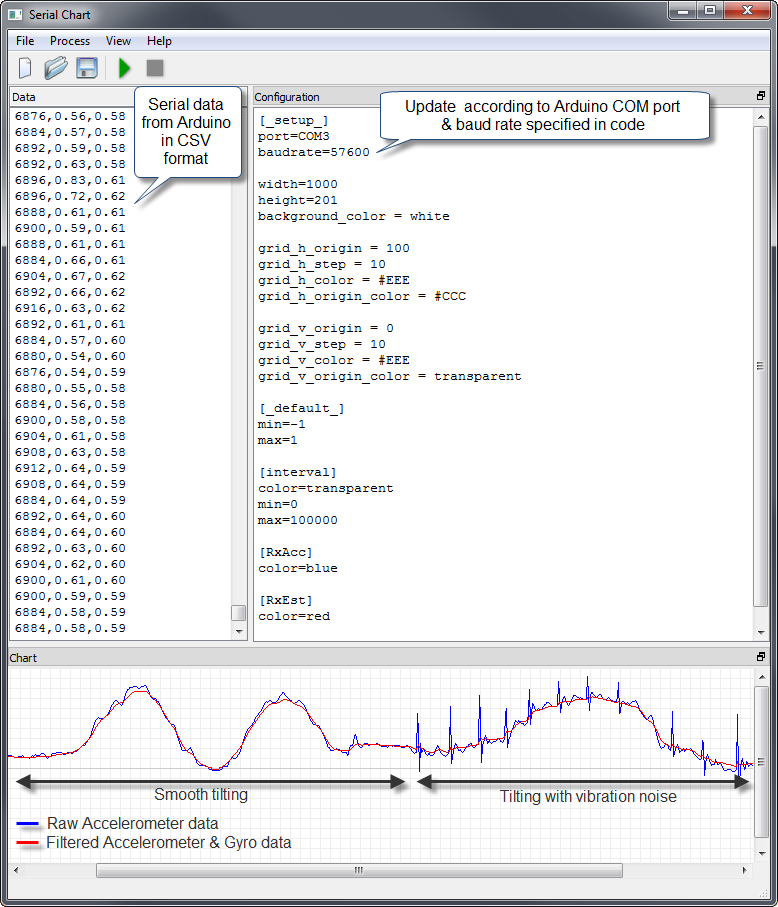
Task: Open the View menu
Action: tap(118, 41)
